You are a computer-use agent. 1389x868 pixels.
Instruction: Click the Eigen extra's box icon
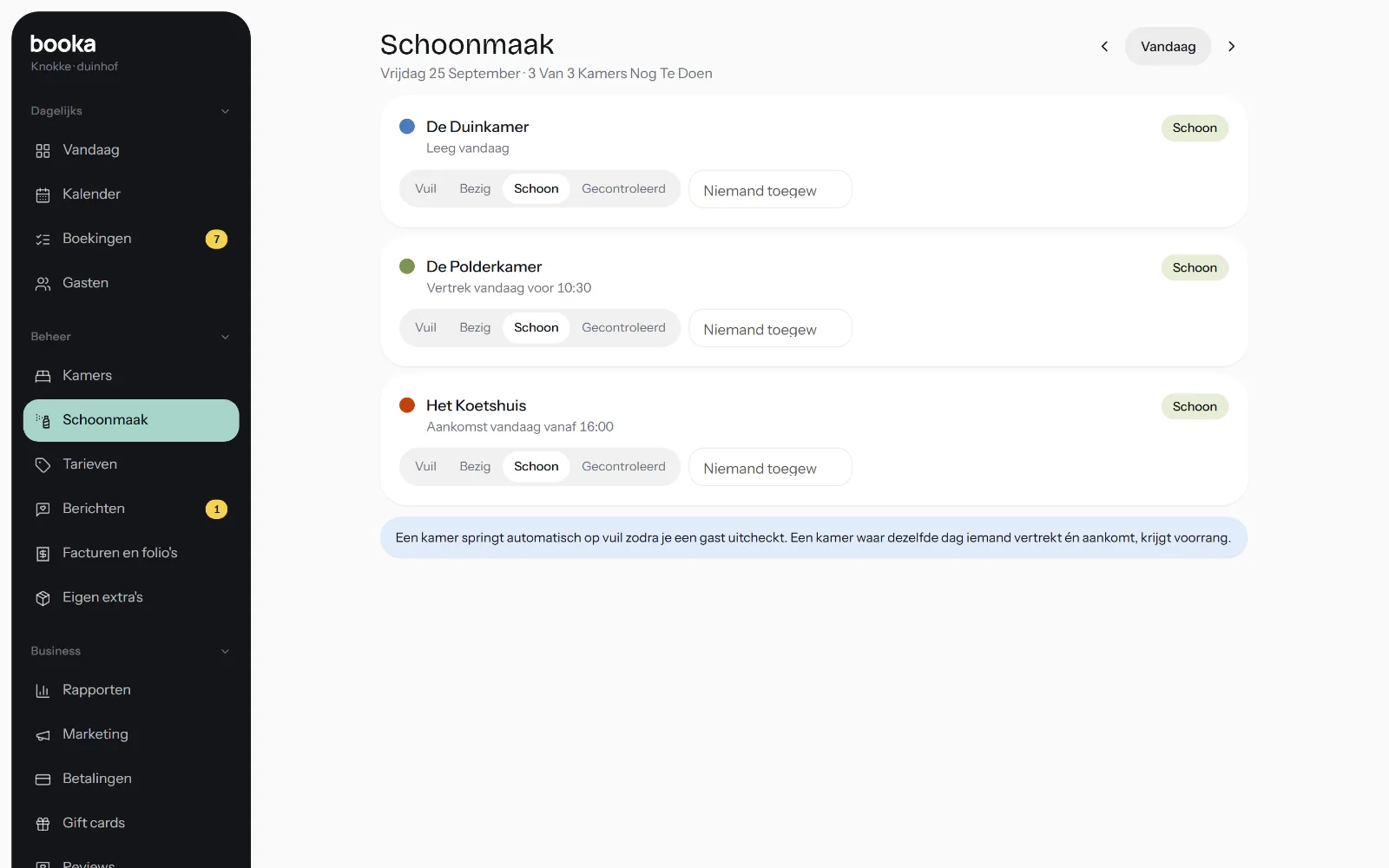(x=43, y=598)
